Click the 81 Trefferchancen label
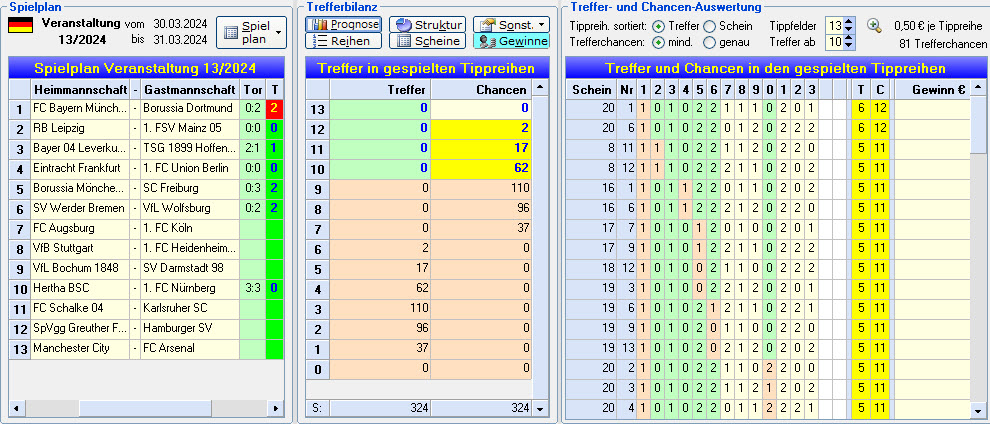The image size is (990, 424). pyautogui.click(x=943, y=44)
